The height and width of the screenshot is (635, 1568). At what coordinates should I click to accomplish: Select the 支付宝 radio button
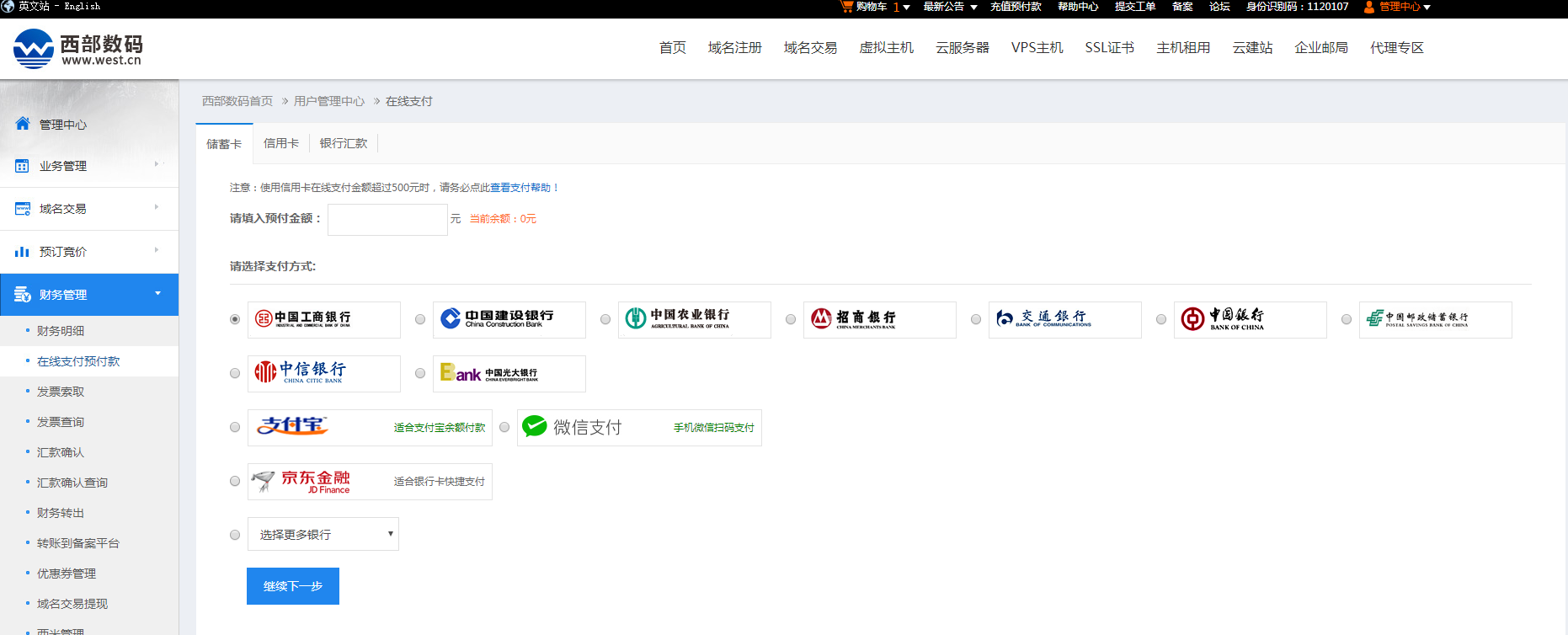235,427
